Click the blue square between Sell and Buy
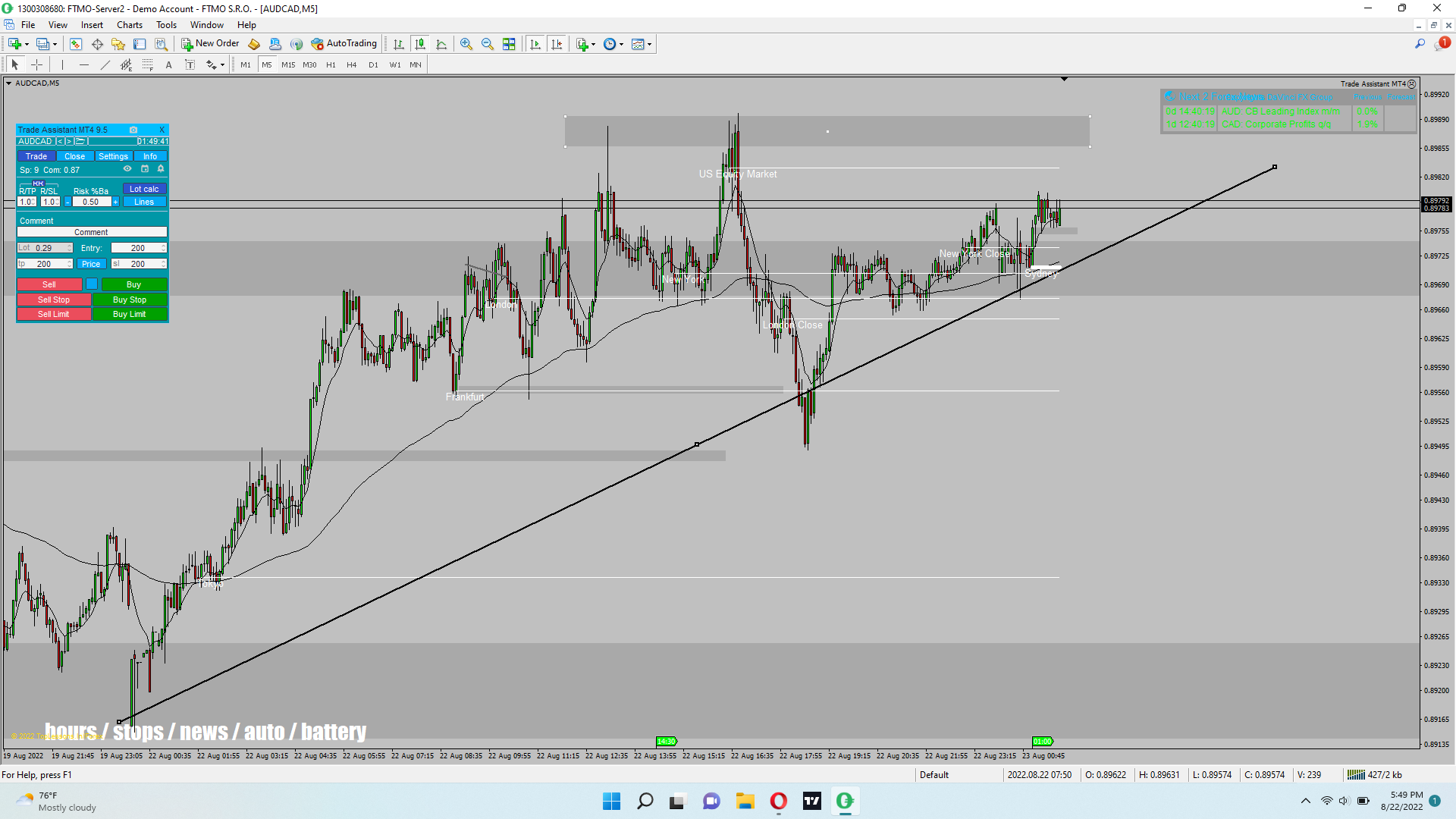This screenshot has width=1456, height=819. click(x=92, y=284)
